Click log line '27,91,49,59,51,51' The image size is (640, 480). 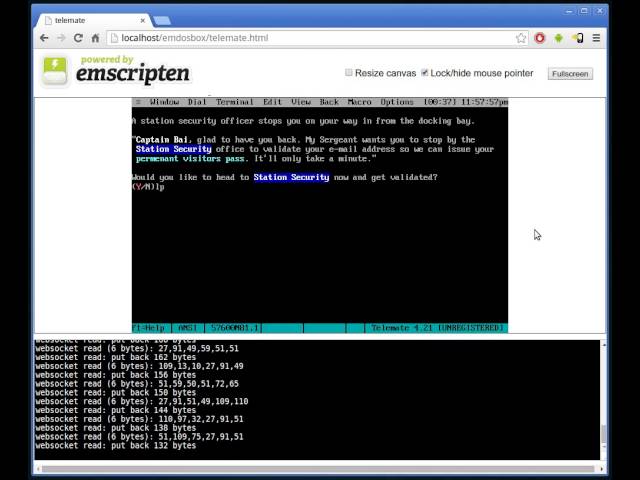[x=137, y=349]
